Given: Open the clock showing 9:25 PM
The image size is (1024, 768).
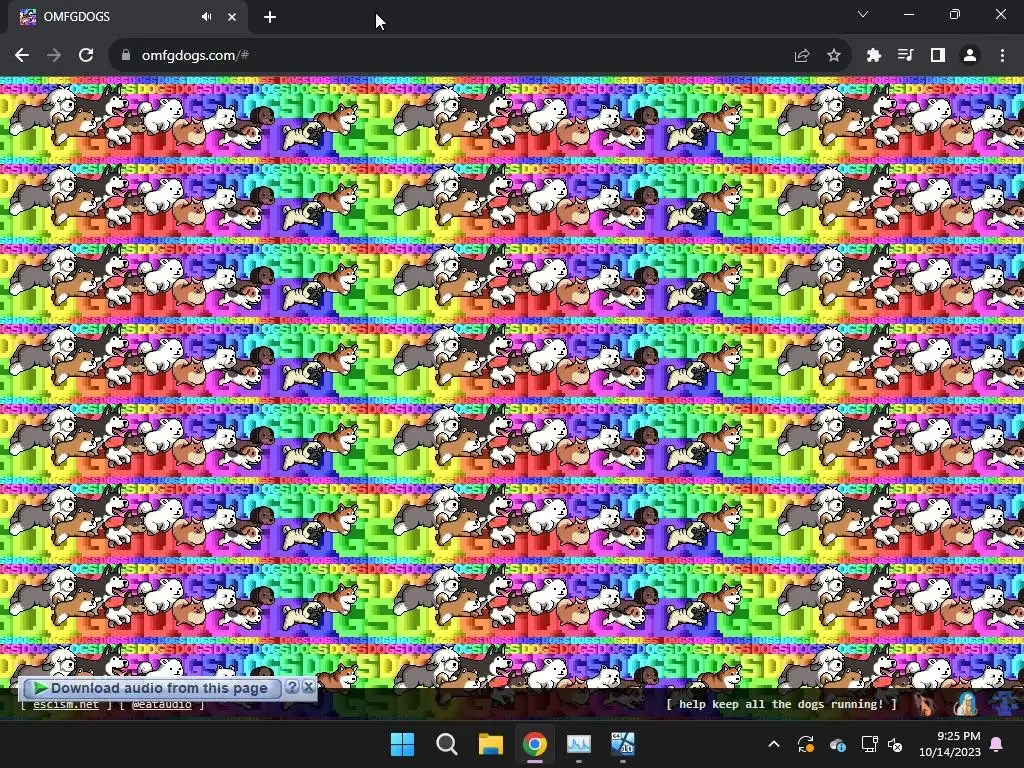Looking at the screenshot, I should coord(950,744).
